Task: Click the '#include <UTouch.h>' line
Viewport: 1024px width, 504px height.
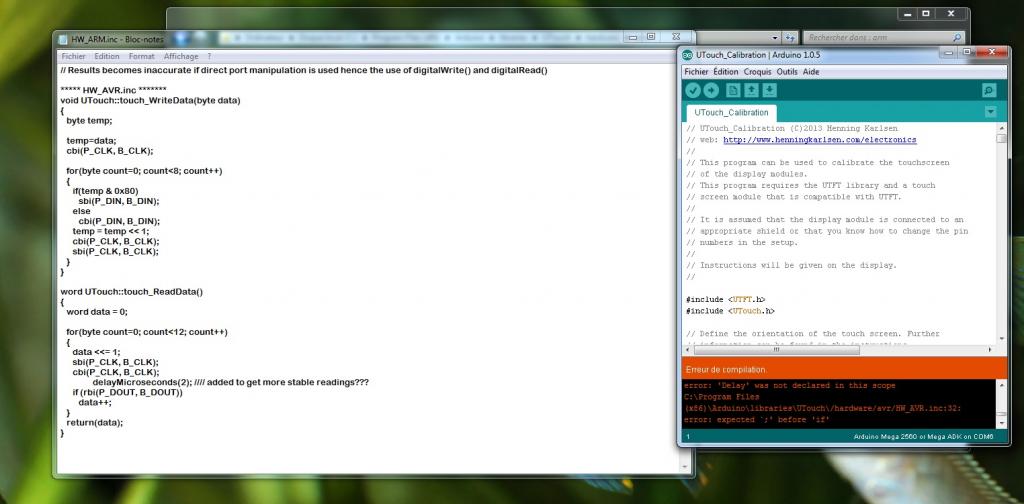Action: click(x=730, y=311)
